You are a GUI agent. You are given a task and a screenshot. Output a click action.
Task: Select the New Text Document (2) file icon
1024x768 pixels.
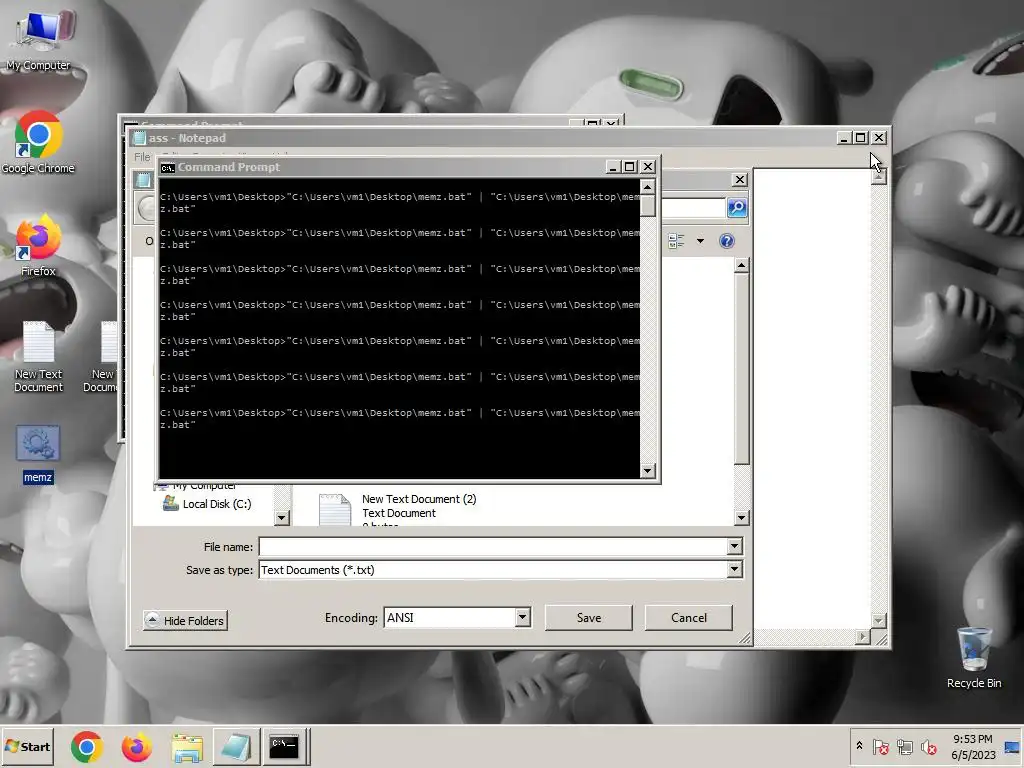tap(335, 510)
